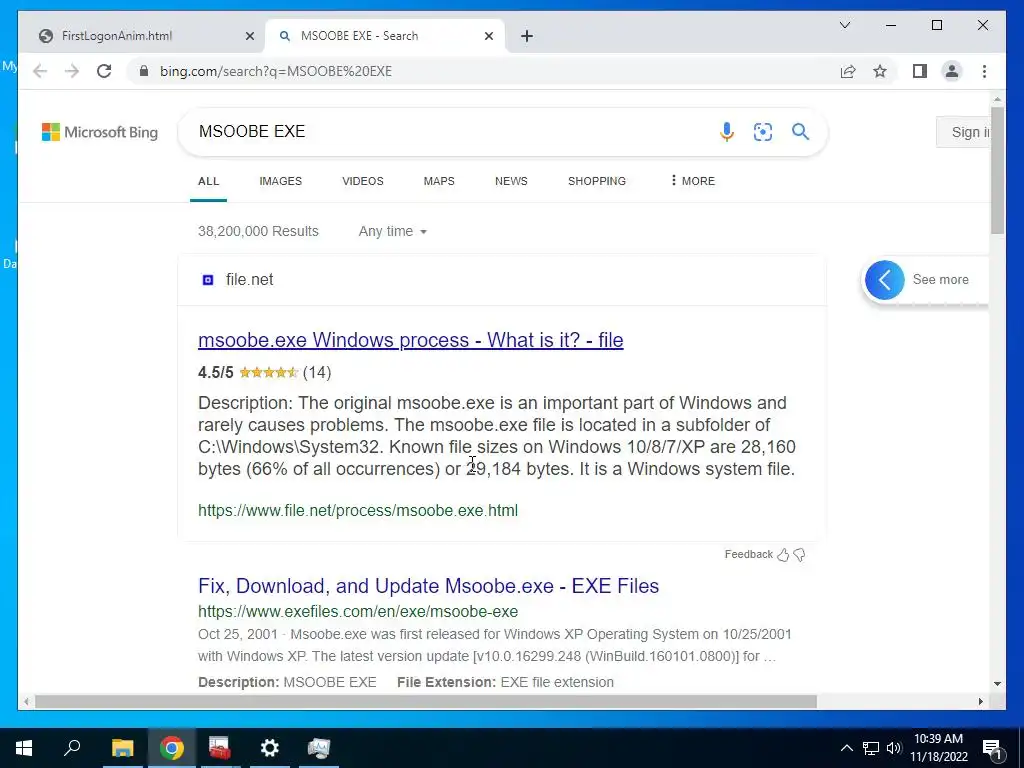Click the thumbs-down feedback icon

[x=799, y=555]
